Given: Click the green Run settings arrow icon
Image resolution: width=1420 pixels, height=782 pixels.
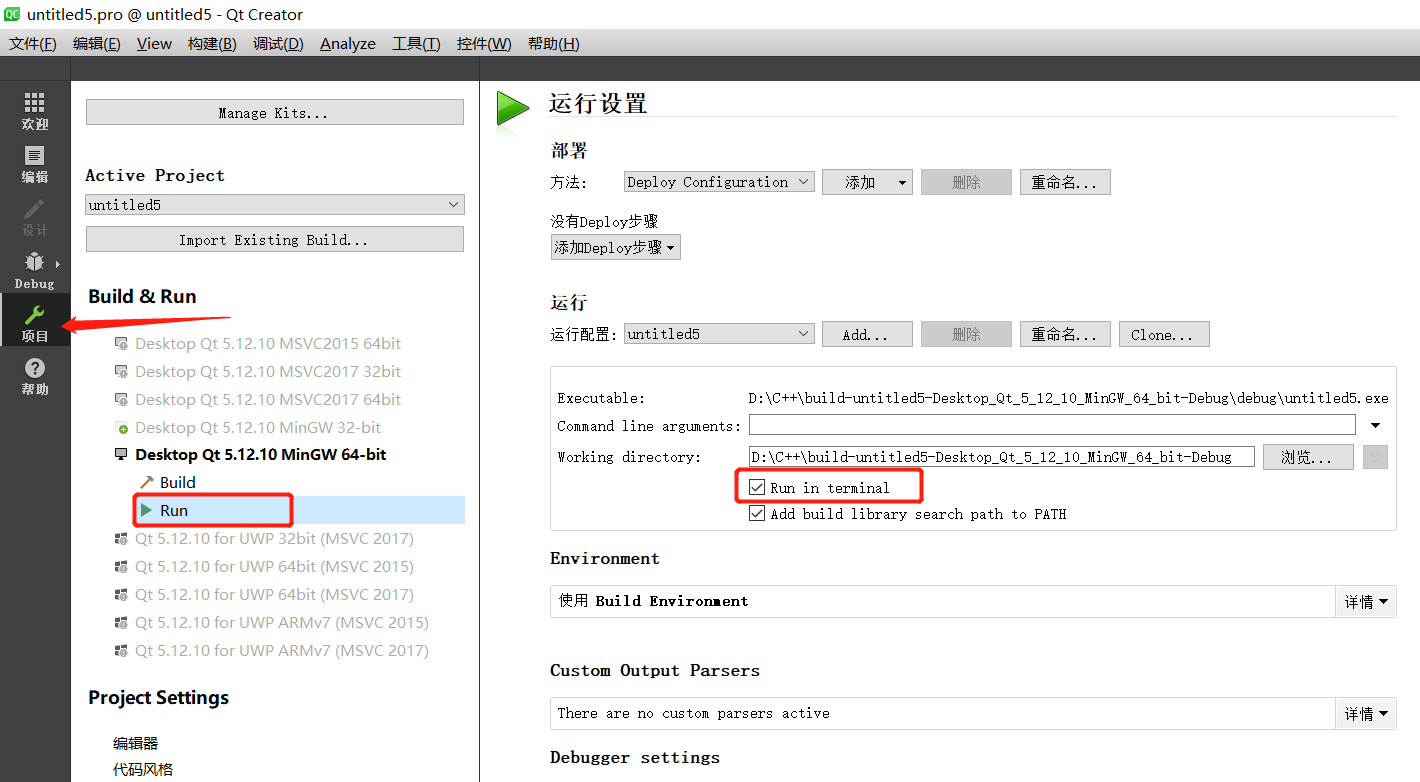Looking at the screenshot, I should pos(511,110).
